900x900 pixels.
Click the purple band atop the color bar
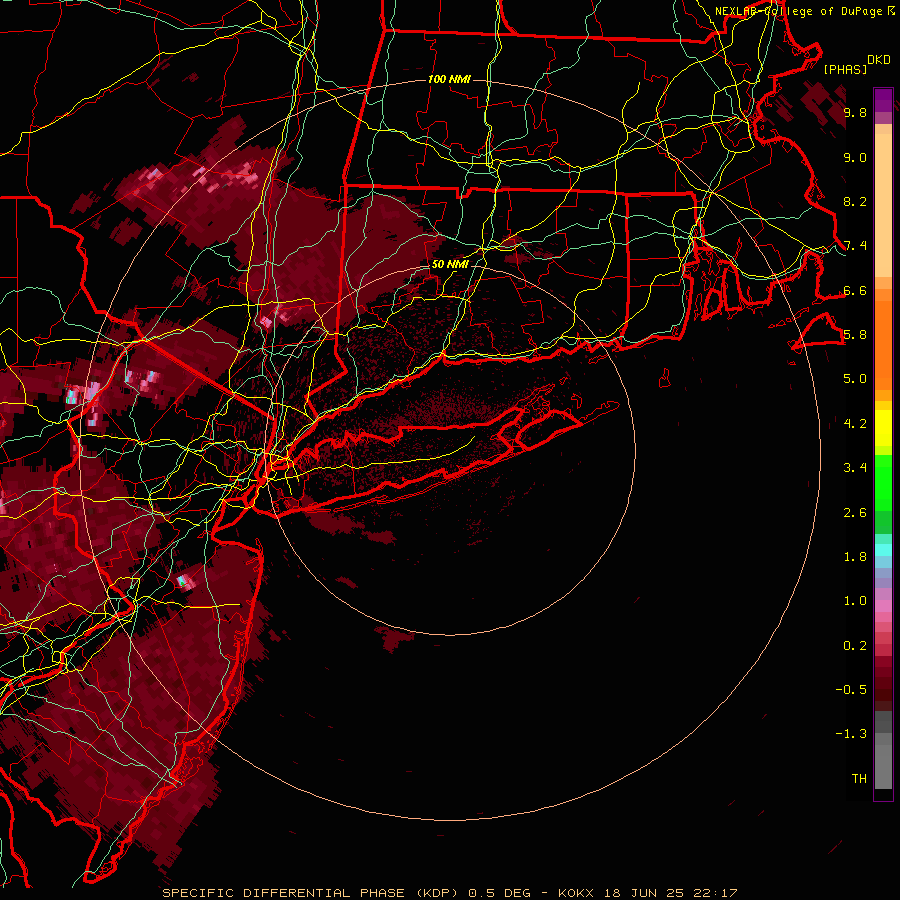click(x=883, y=100)
